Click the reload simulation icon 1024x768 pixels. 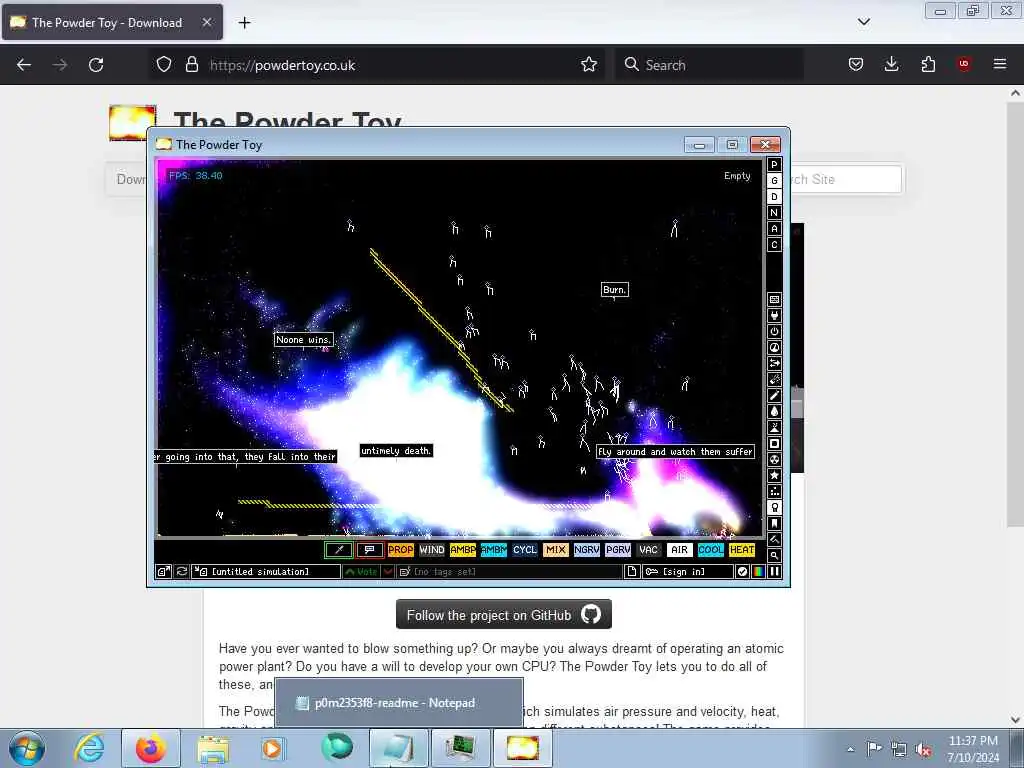pos(182,571)
